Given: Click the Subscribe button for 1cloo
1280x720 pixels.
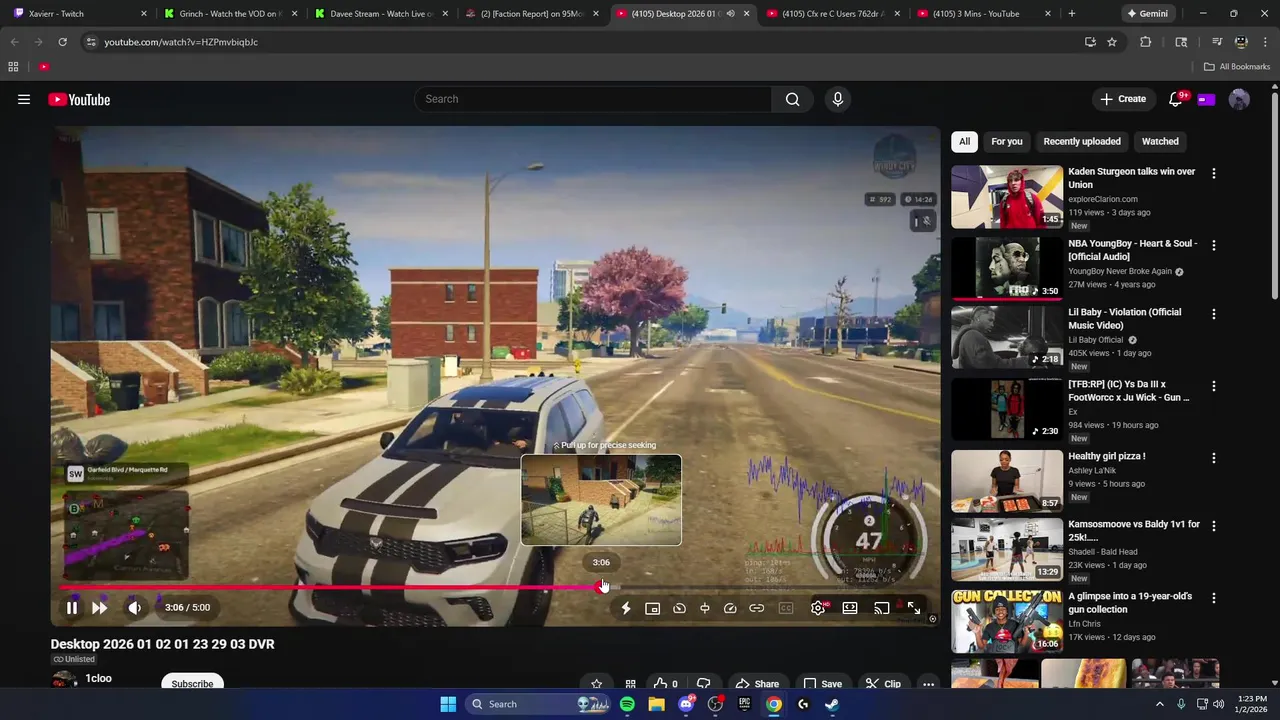Looking at the screenshot, I should click(x=192, y=683).
